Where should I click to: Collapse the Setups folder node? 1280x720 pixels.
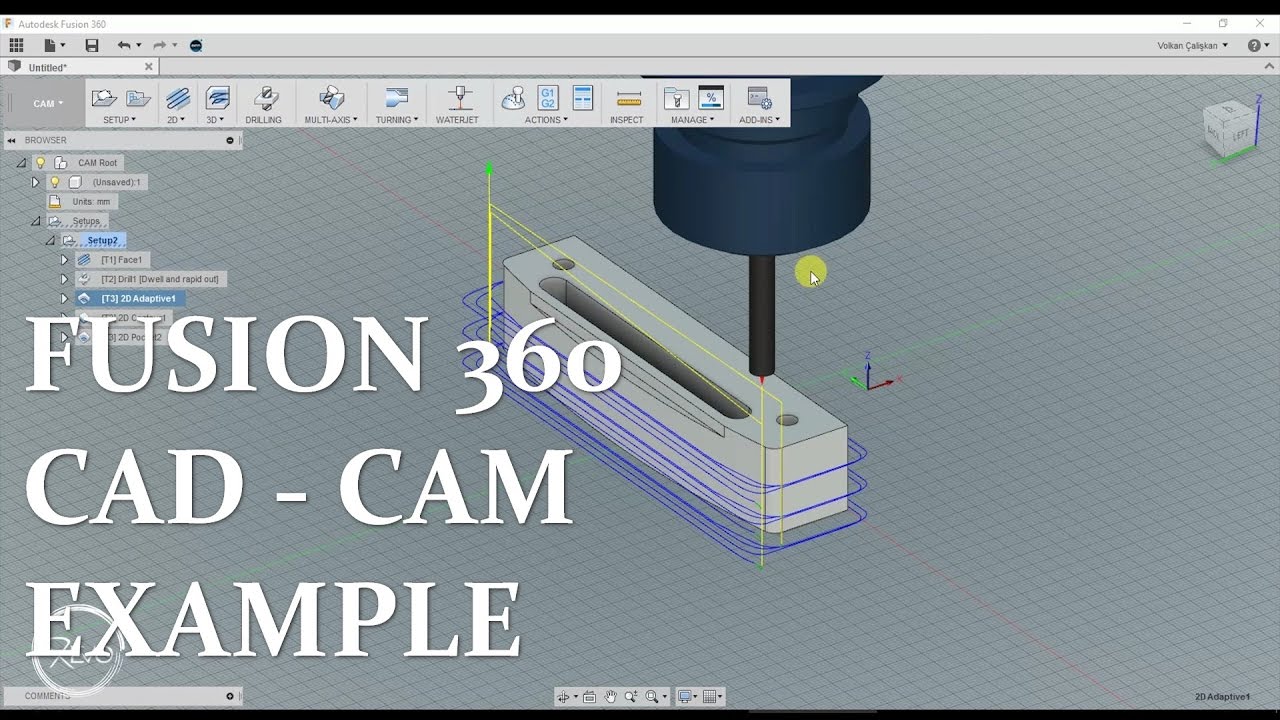click(x=36, y=221)
